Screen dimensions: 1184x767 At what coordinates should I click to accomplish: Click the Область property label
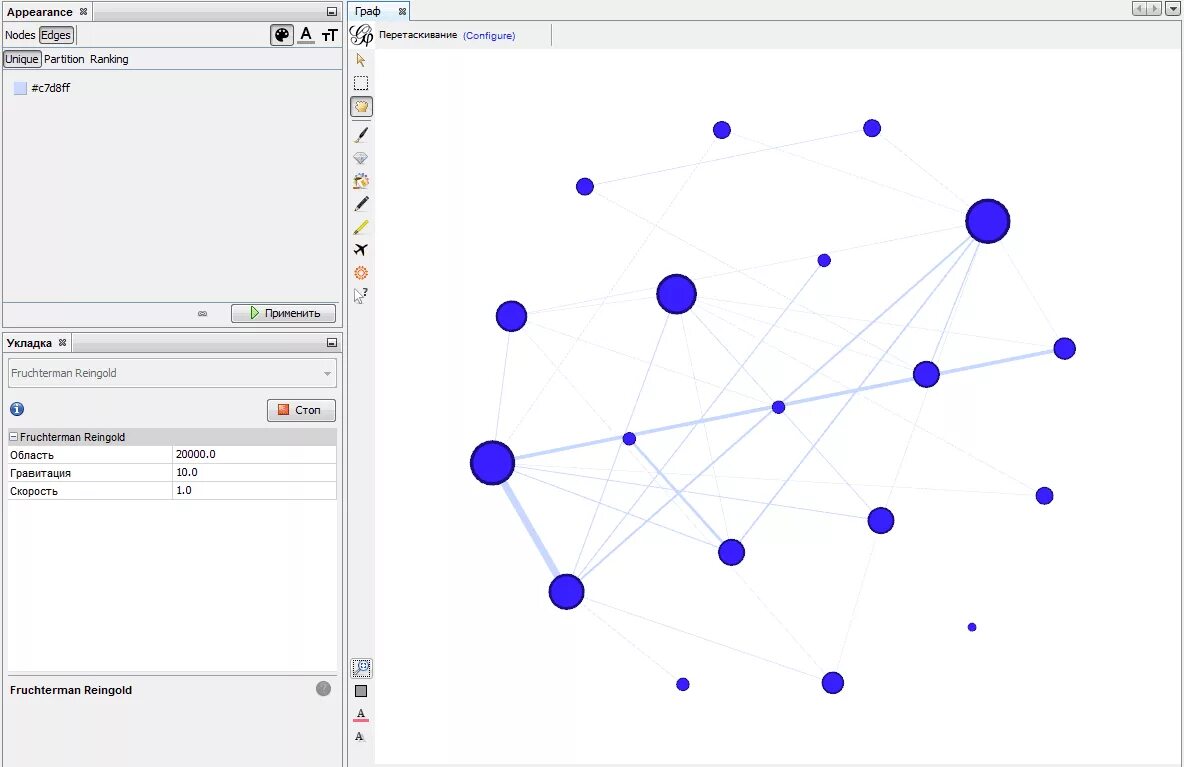click(32, 455)
